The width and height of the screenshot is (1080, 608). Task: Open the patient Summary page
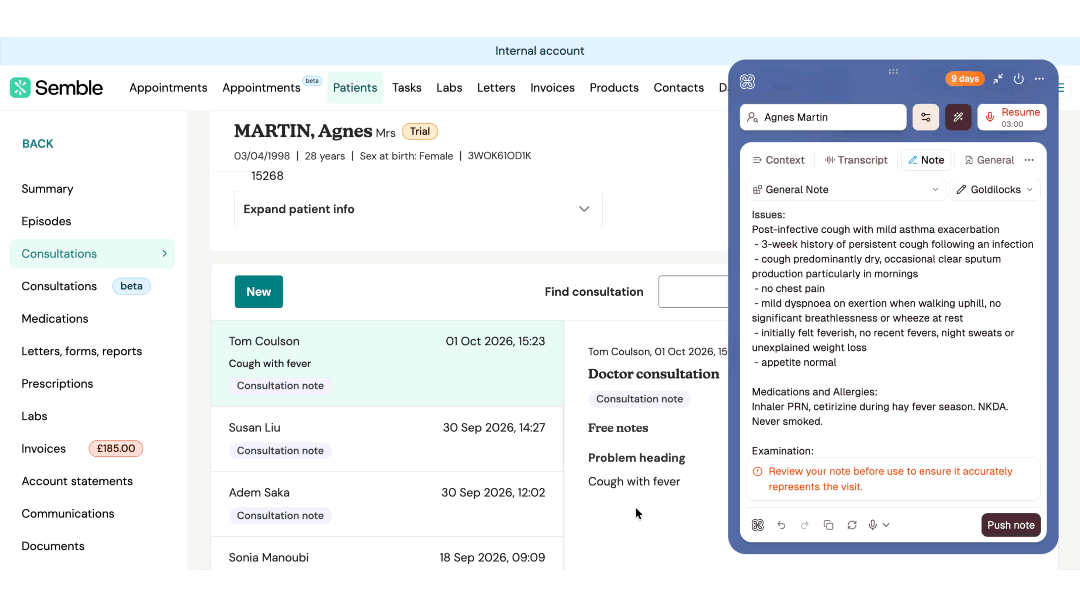point(47,189)
